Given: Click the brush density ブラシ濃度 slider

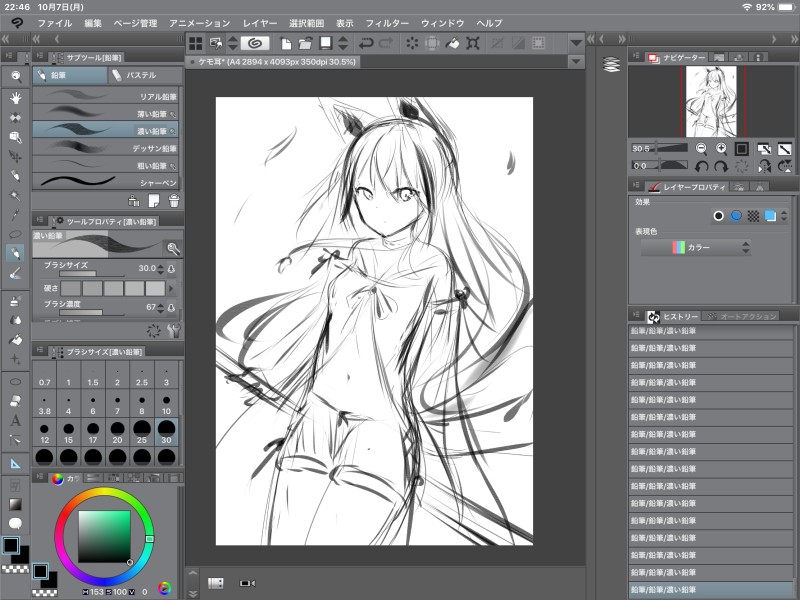Looking at the screenshot, I should coord(92,312).
